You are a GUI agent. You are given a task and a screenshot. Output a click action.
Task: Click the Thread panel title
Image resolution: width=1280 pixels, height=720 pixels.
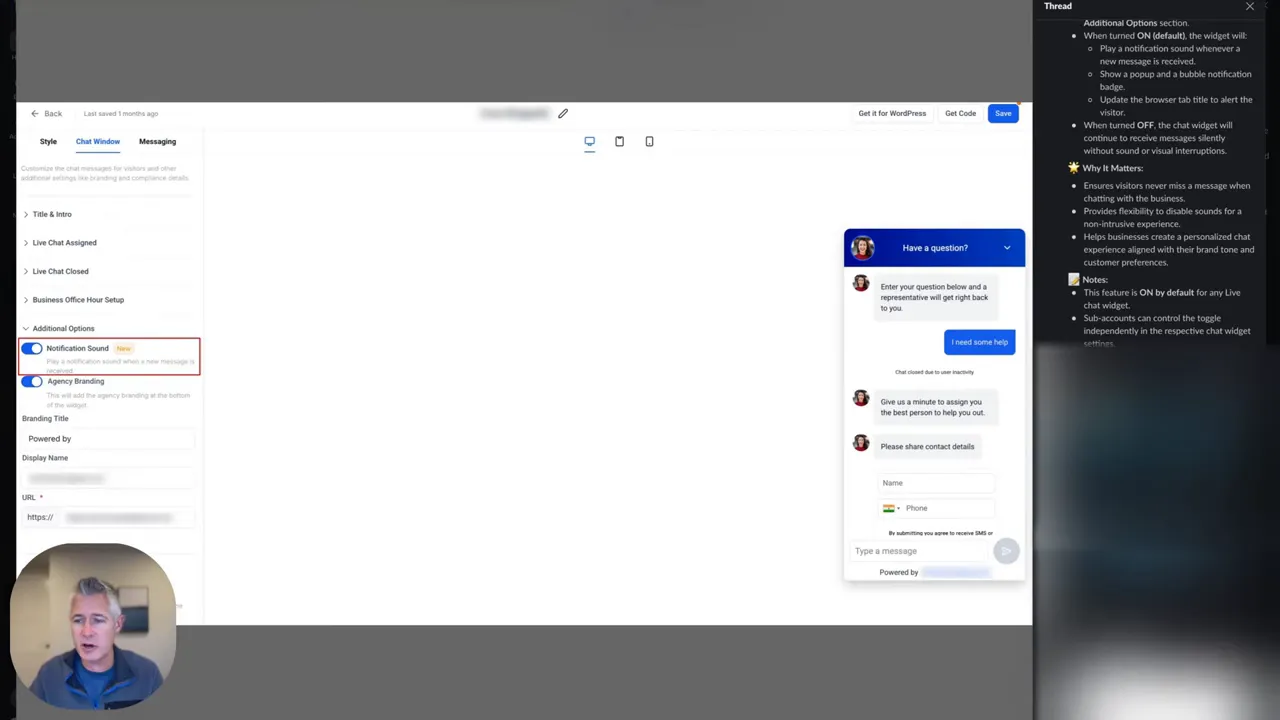pos(1058,6)
